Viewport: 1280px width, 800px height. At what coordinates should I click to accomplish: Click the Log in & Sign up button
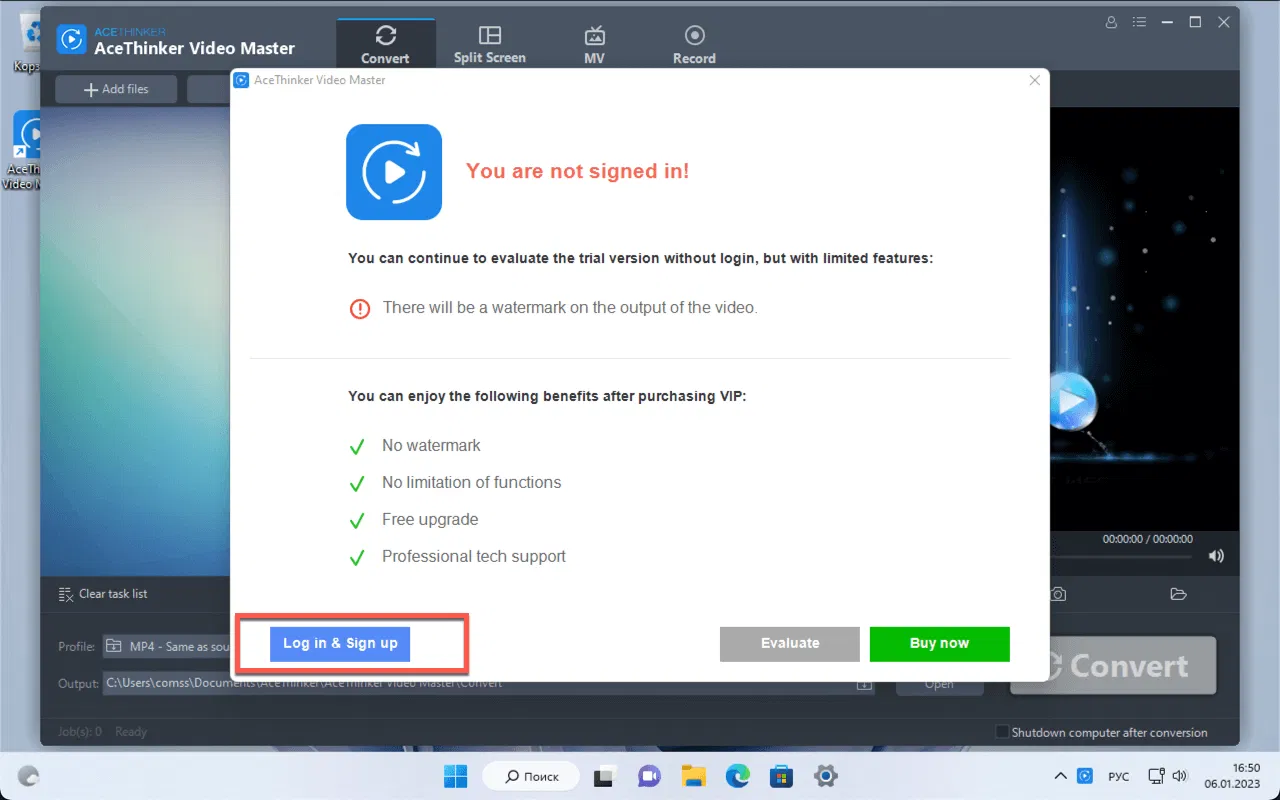(340, 643)
